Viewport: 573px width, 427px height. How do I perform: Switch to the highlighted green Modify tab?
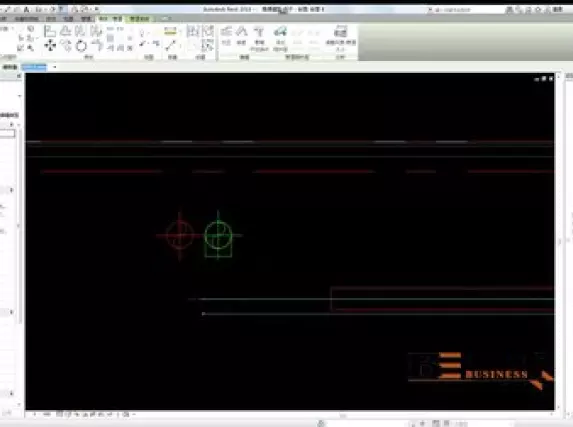click(x=139, y=18)
